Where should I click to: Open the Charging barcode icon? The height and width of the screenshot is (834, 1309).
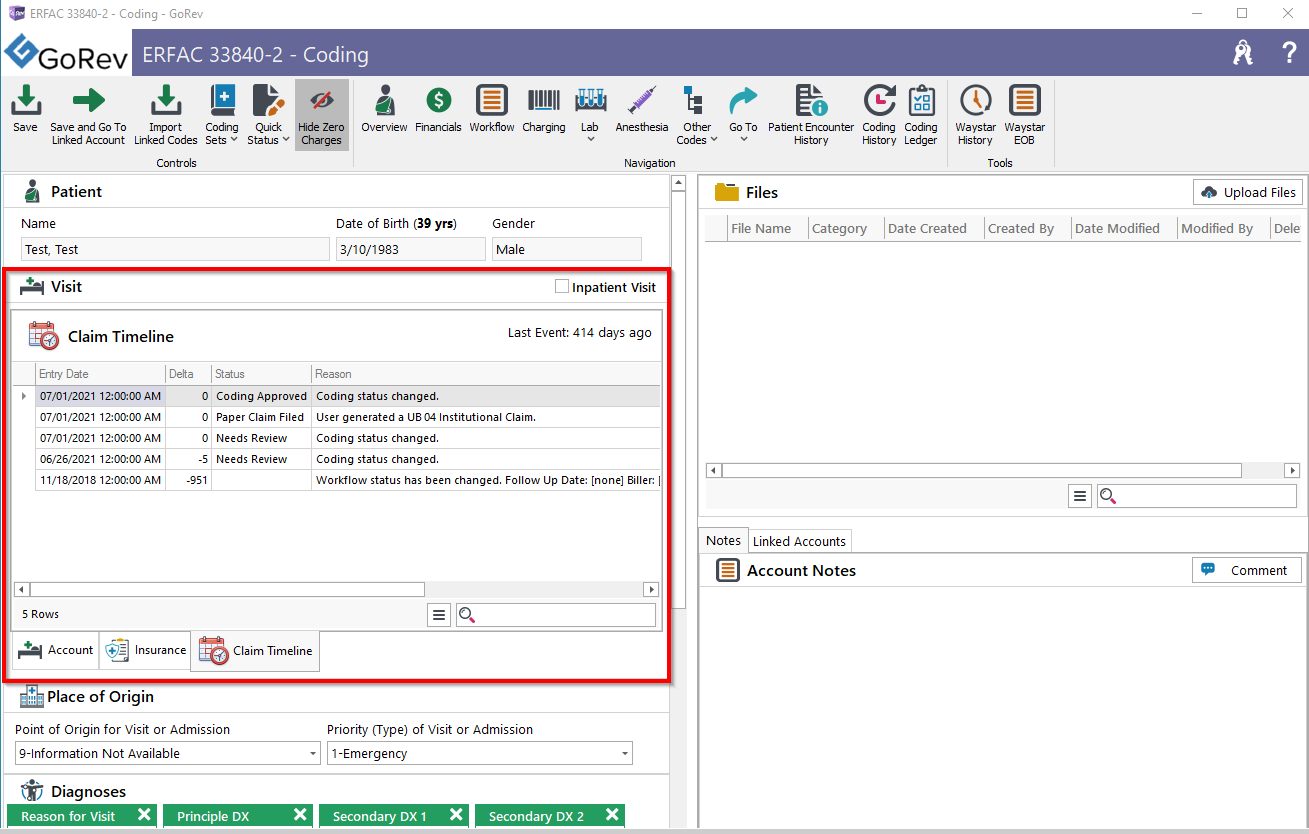click(543, 108)
